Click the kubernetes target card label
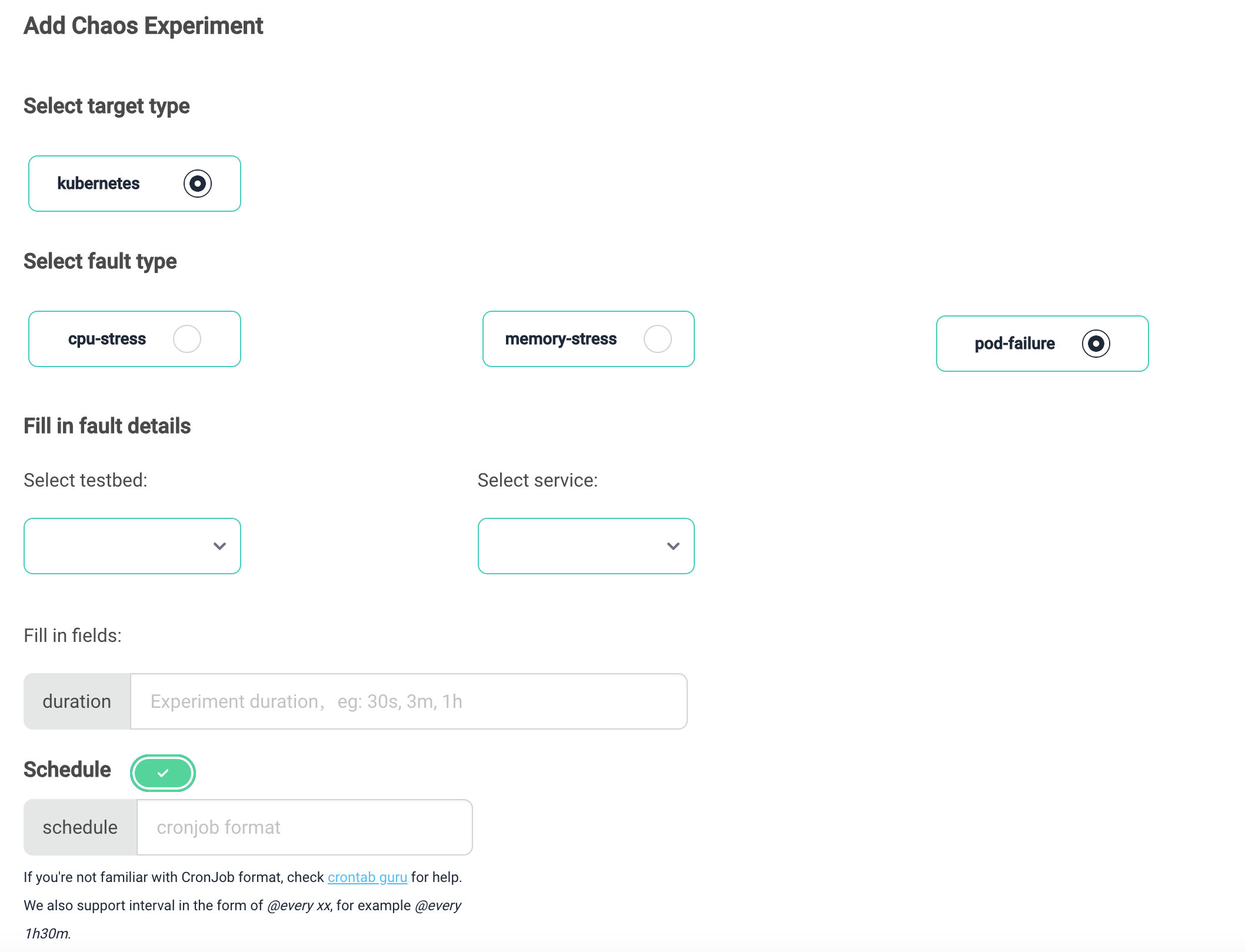 [x=98, y=184]
